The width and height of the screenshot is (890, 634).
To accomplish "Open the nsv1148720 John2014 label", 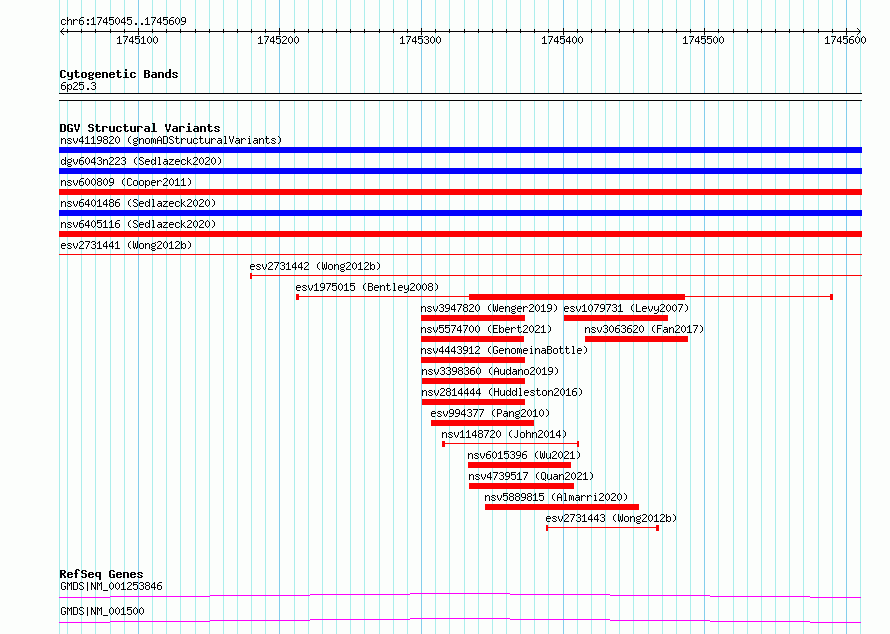I will pos(504,434).
